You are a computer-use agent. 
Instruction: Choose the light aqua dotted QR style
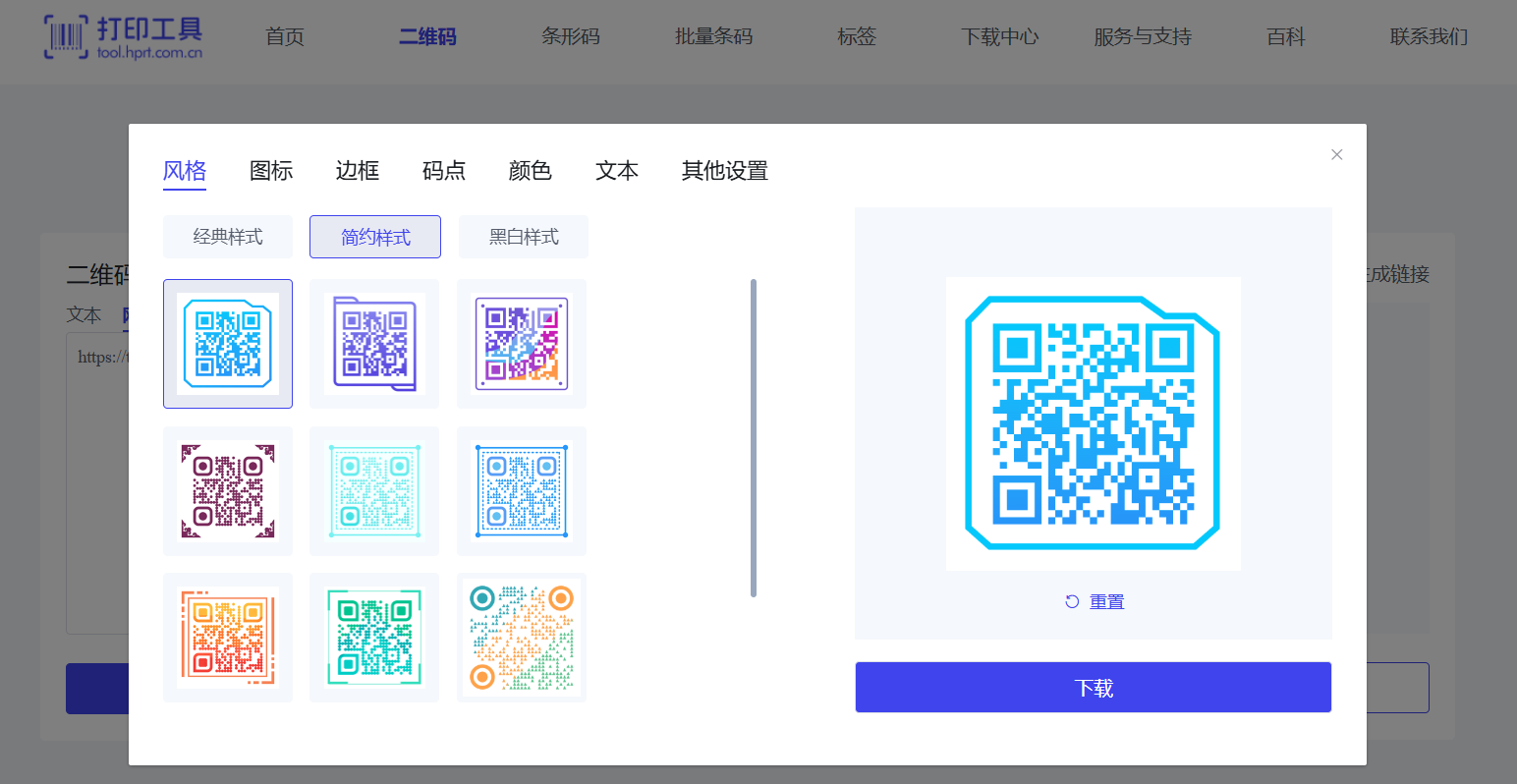tap(374, 491)
